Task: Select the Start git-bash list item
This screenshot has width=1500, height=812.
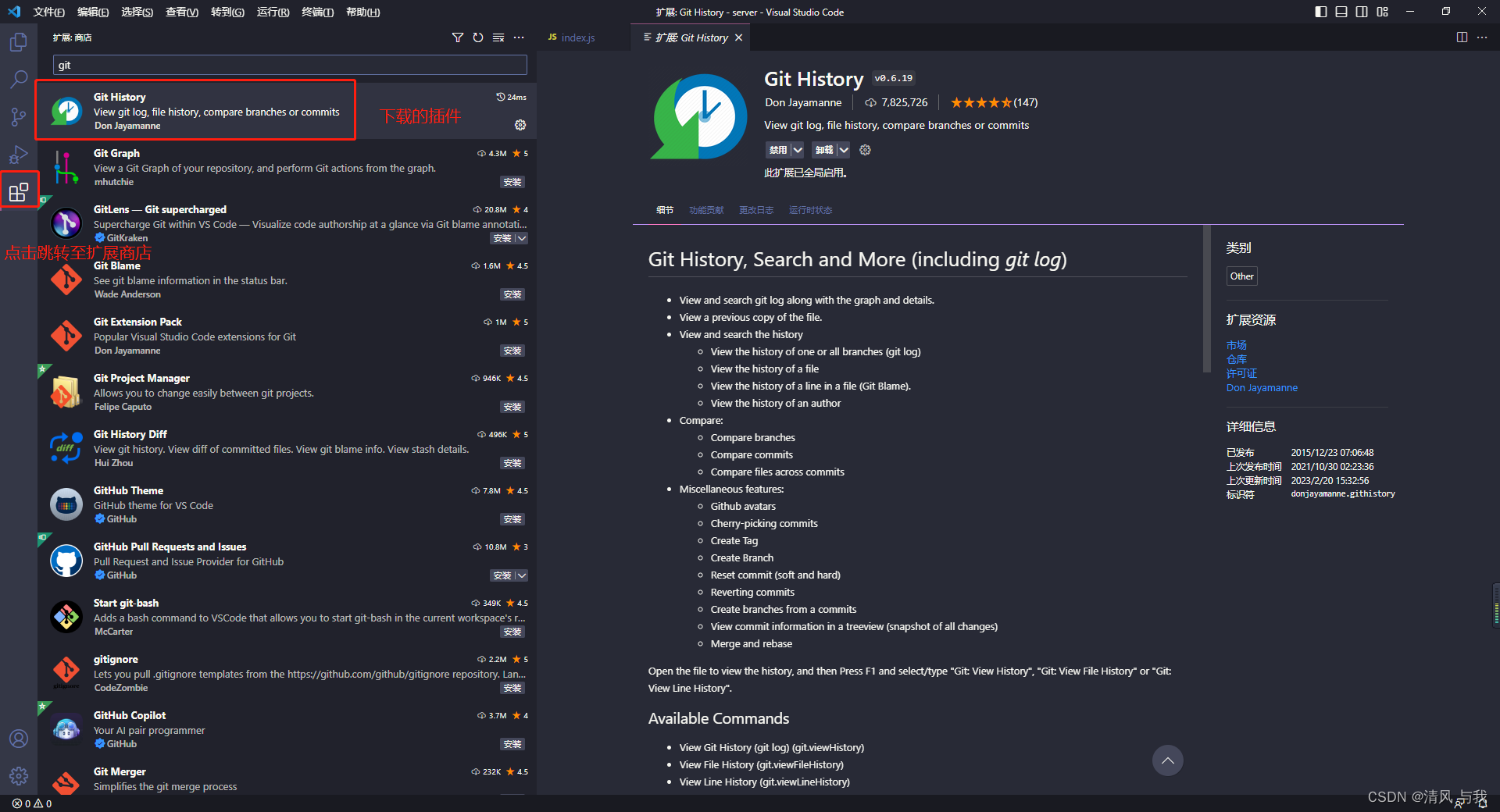Action: point(287,617)
